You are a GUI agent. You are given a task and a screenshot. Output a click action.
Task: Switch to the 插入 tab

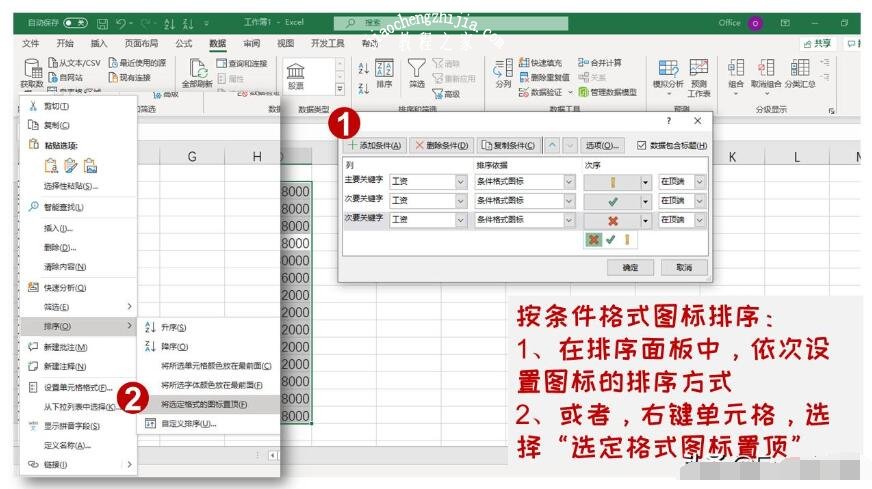pos(99,43)
